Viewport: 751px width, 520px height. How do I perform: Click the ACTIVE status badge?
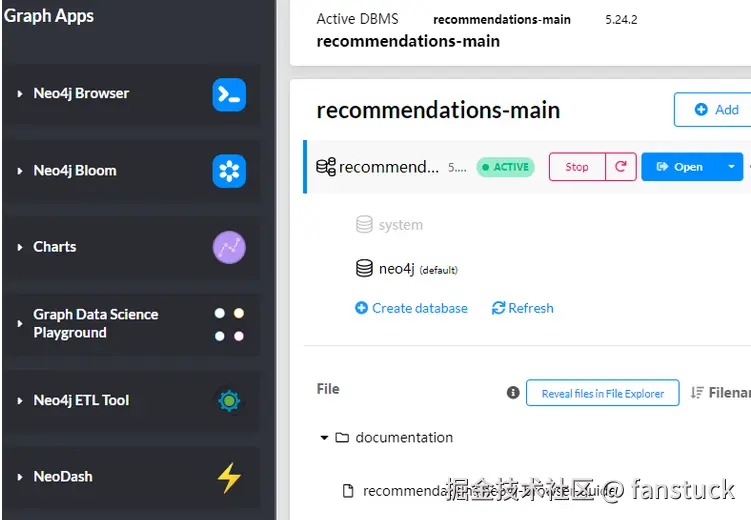coord(505,167)
